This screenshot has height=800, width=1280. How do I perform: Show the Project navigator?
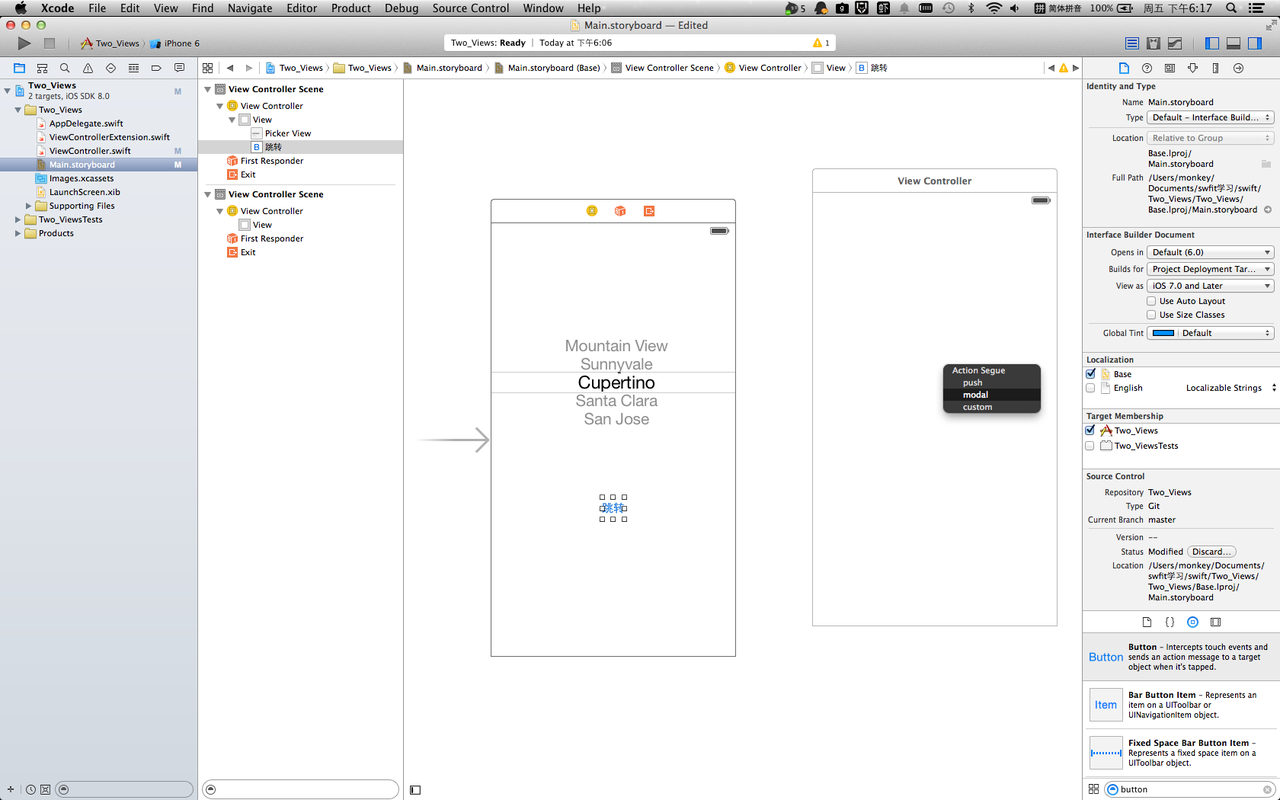click(x=19, y=68)
